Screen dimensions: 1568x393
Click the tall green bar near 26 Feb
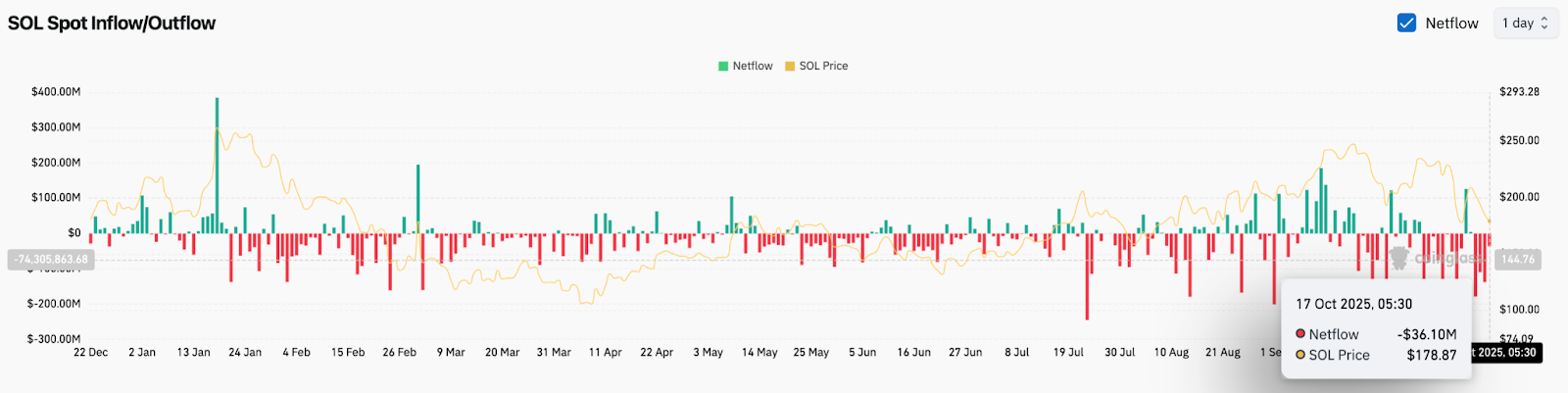[418, 198]
